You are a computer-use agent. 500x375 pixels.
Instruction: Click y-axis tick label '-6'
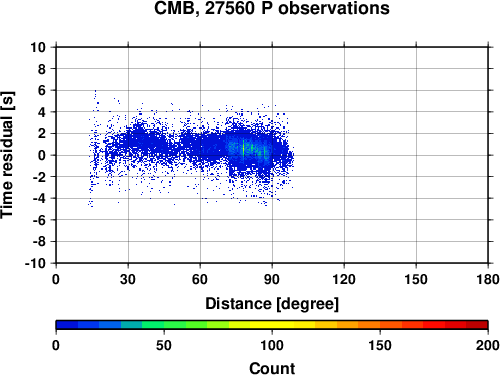click(x=39, y=220)
